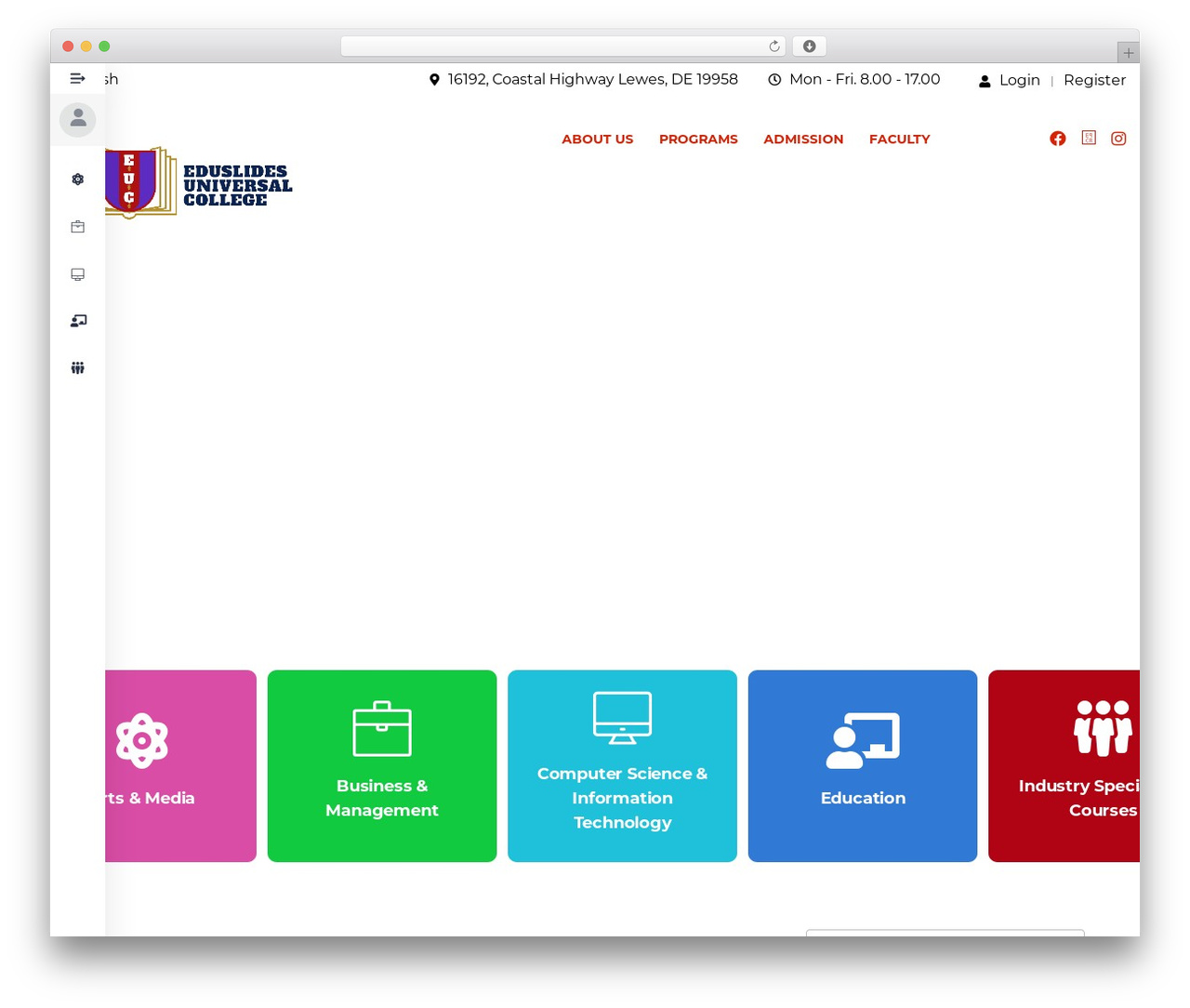1190x1008 pixels.
Task: Click the Register link
Action: click(x=1095, y=80)
